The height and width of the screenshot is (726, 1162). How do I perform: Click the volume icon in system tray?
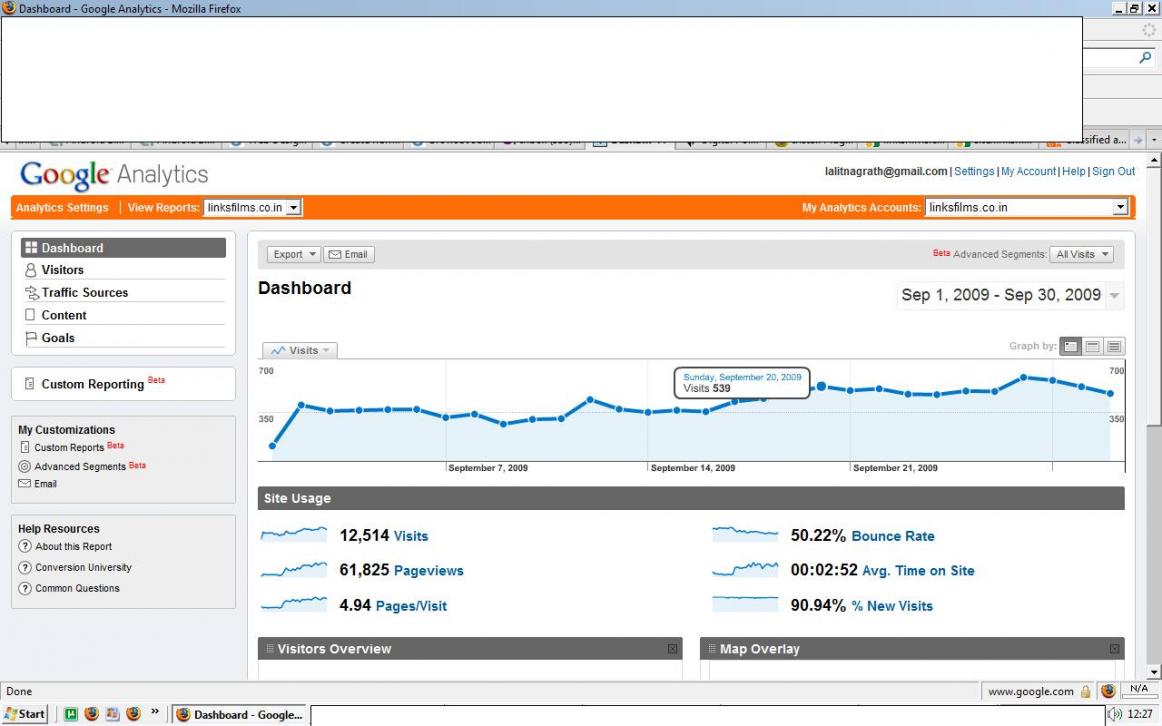(1115, 714)
